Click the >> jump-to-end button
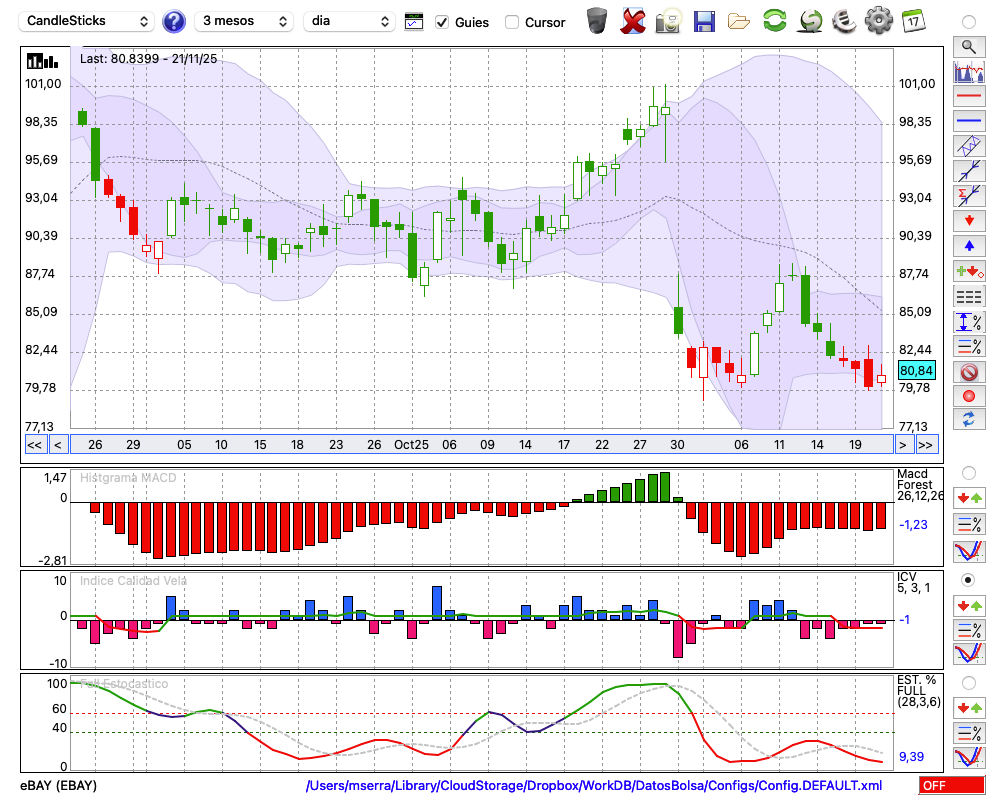The image size is (1000, 800). (x=926, y=444)
